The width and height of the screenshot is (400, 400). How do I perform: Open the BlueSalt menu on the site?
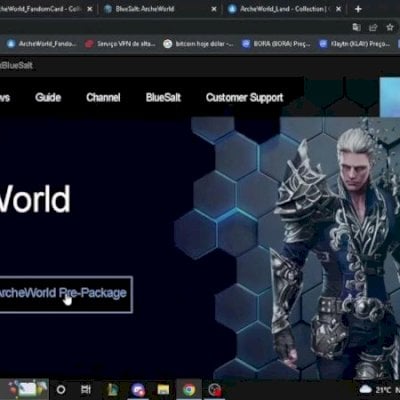click(163, 97)
